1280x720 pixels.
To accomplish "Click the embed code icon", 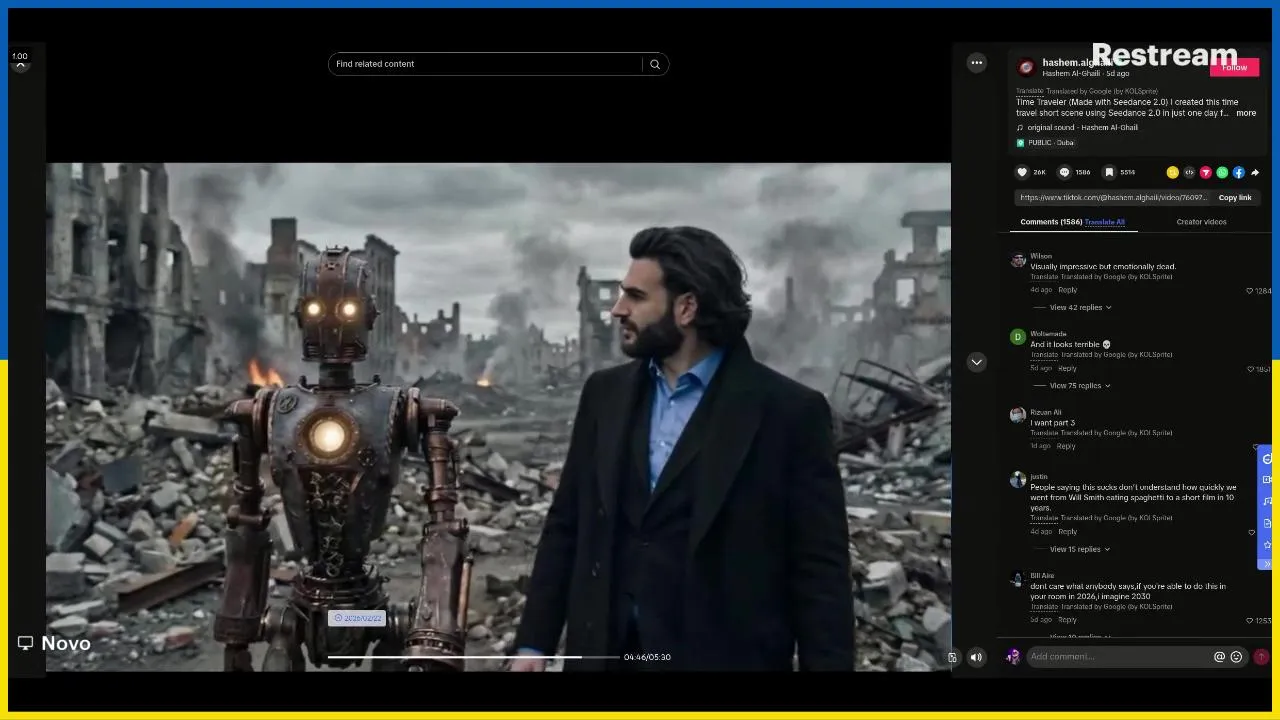I will 1189,172.
